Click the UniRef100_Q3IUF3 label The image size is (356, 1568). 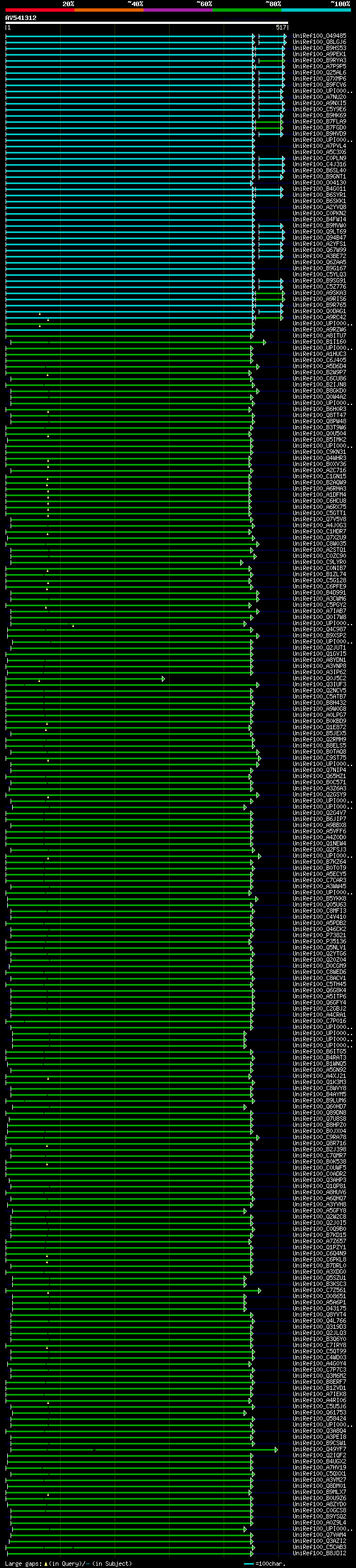pos(319,684)
